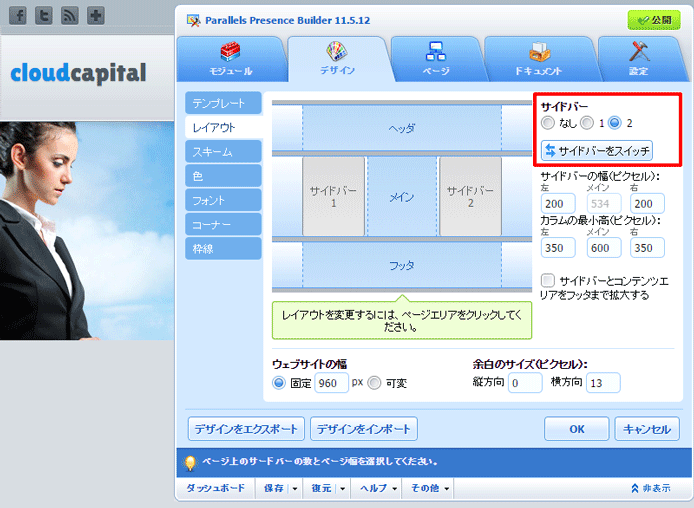Open the 設定 tab with tools icon
The height and width of the screenshot is (508, 694).
coord(639,59)
